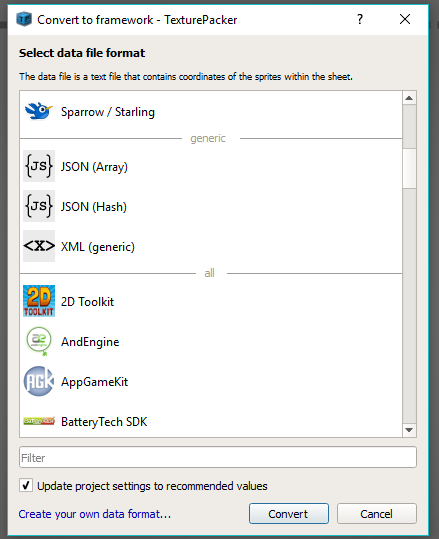This screenshot has height=539, width=439.
Task: Open the question mark help button
Action: 360,19
